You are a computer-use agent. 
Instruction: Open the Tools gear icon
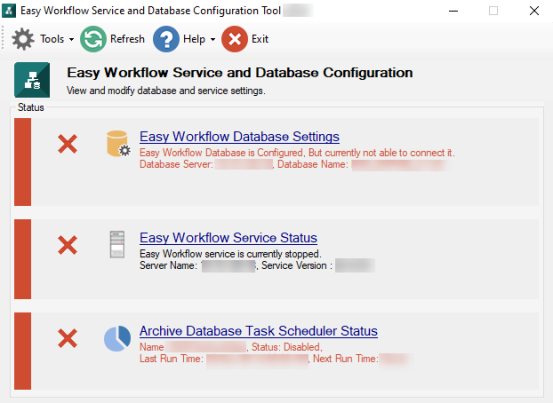point(23,39)
